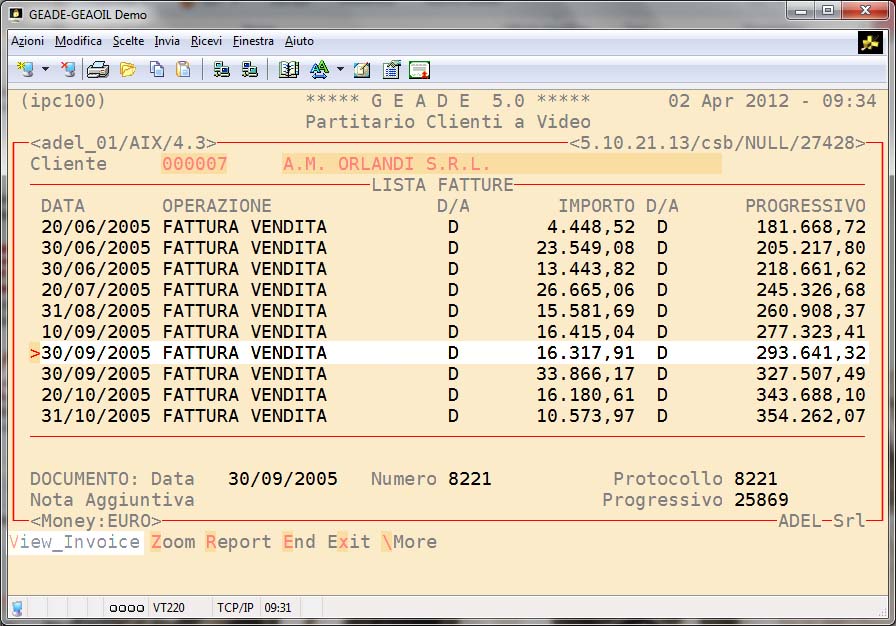
Task: Click the new connection toolbar icon
Action: pos(25,70)
